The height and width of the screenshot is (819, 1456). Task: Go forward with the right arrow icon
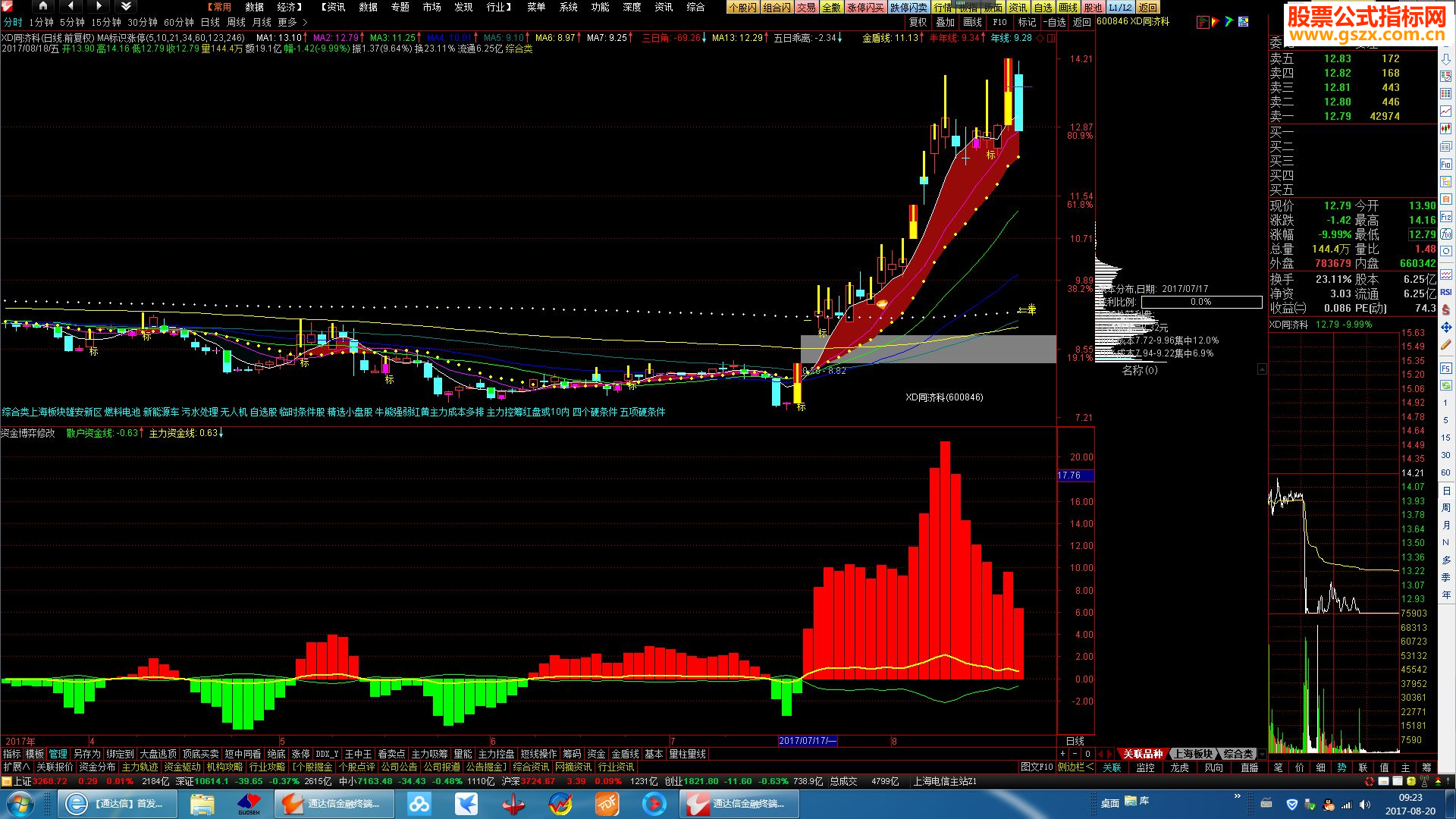[99, 6]
